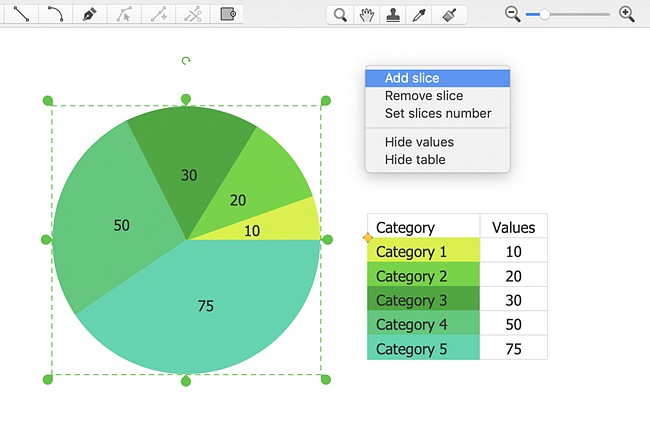Screen dimensions: 650x433
Task: Select the pen tool
Action: tap(90, 14)
